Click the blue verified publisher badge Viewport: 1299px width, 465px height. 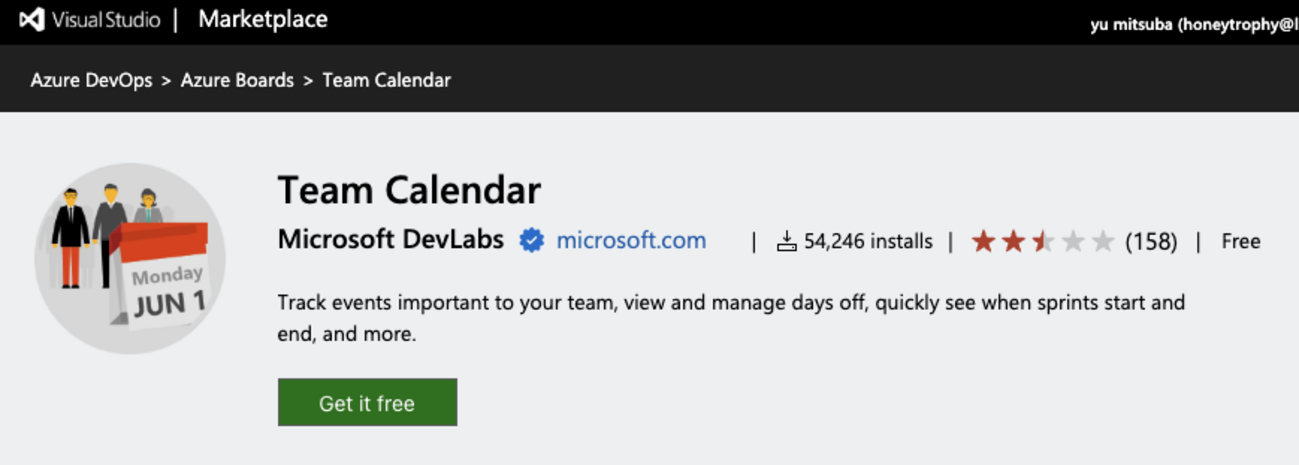point(532,241)
